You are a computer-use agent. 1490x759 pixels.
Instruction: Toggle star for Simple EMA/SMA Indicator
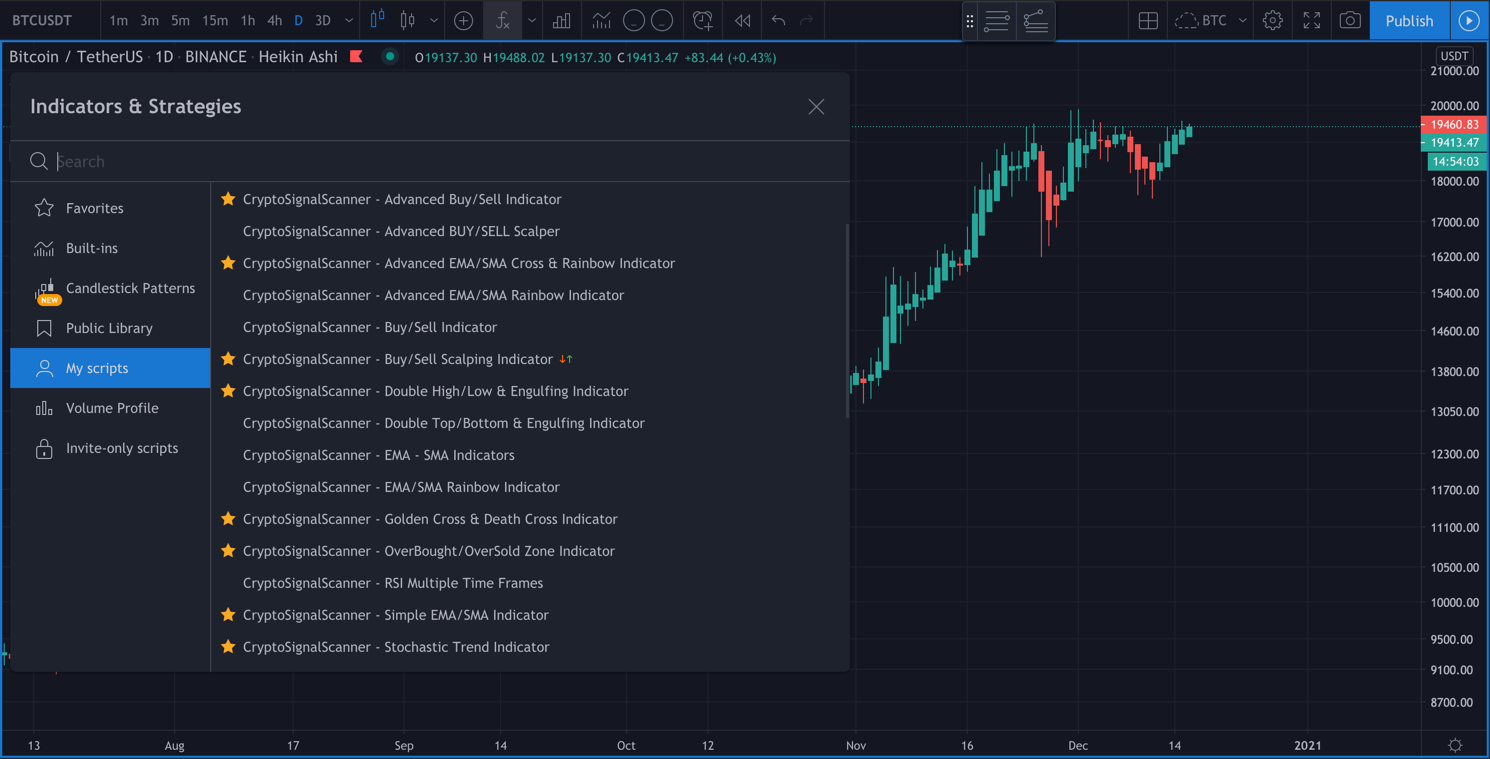[228, 615]
